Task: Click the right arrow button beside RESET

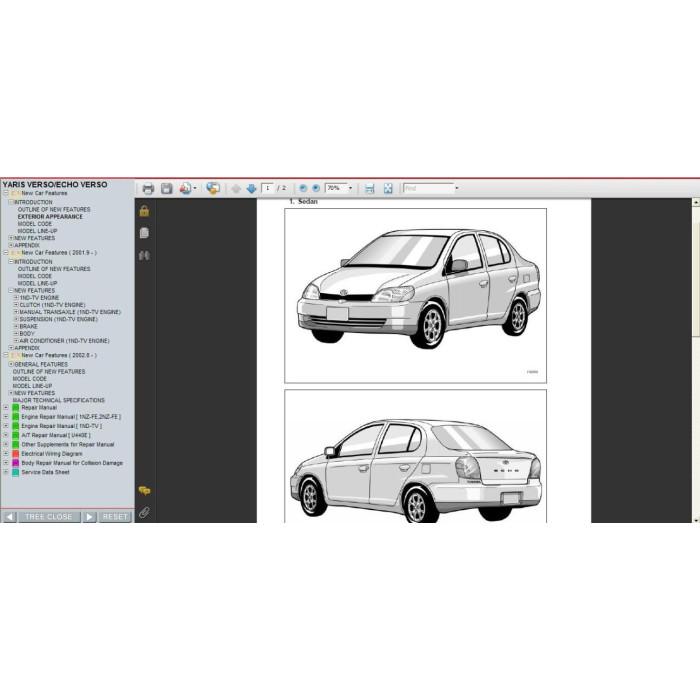Action: (89, 517)
